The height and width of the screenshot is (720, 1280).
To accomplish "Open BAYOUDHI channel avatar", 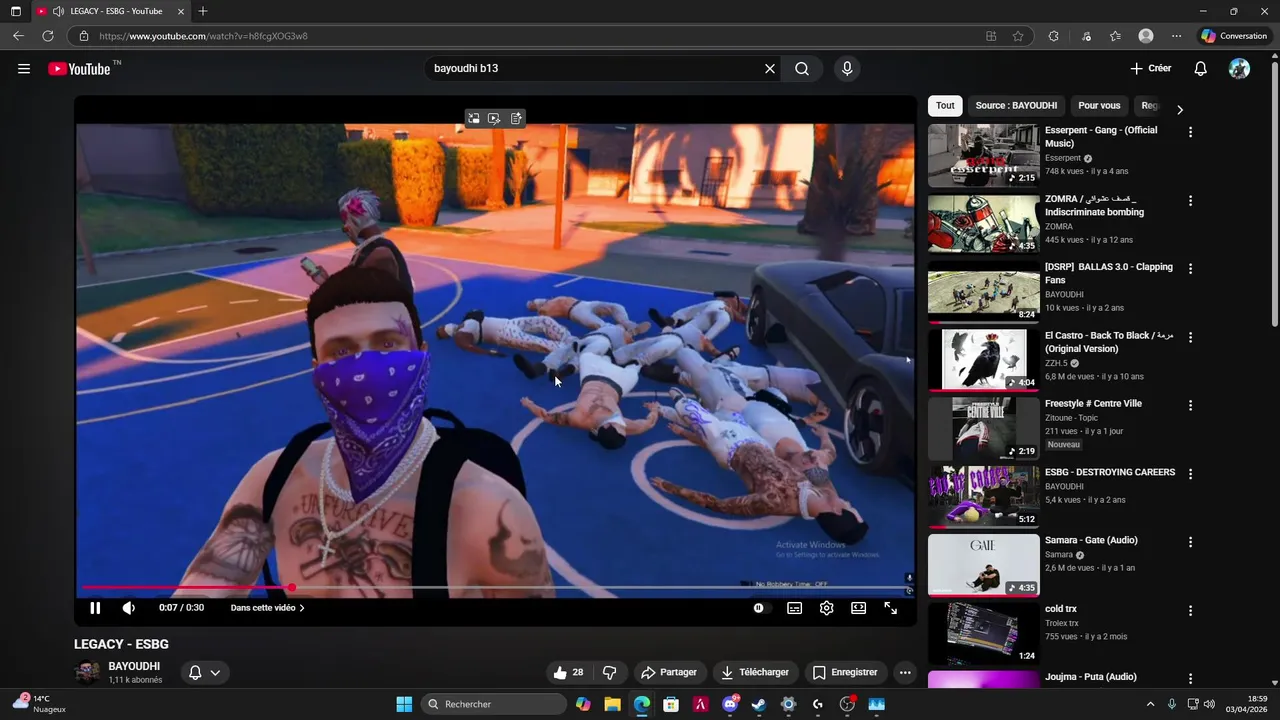I will pyautogui.click(x=88, y=673).
